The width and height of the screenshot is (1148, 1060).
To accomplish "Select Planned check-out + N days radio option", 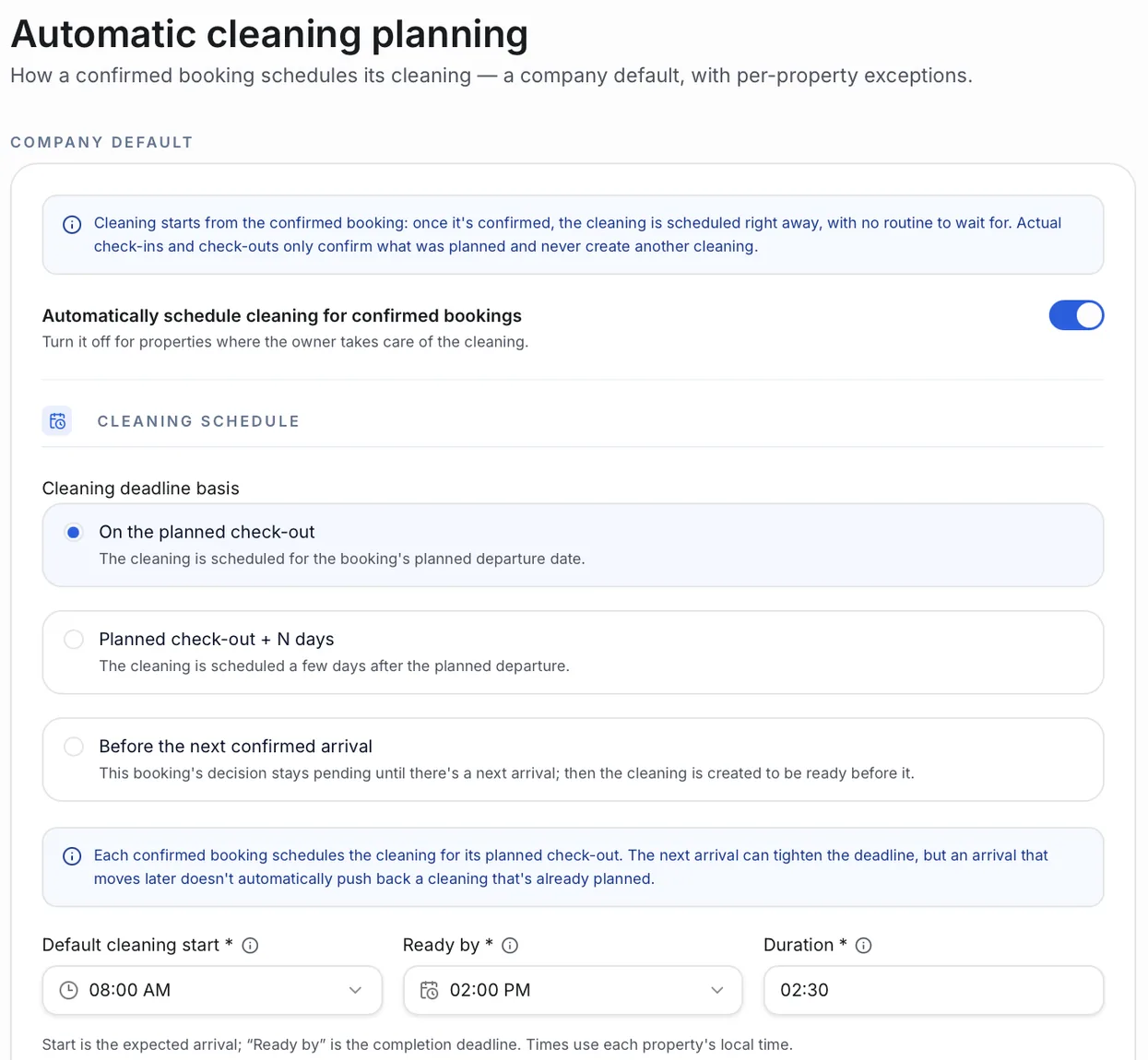I will (573, 652).
